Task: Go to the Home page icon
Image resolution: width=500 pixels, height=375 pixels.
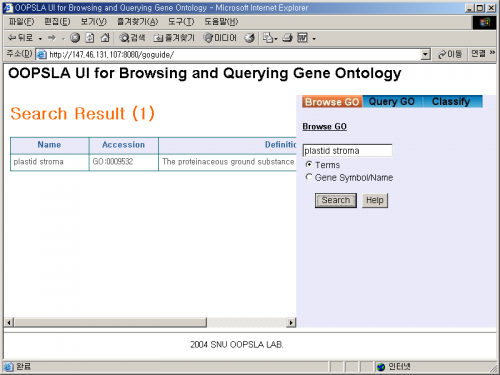Action: (x=105, y=38)
